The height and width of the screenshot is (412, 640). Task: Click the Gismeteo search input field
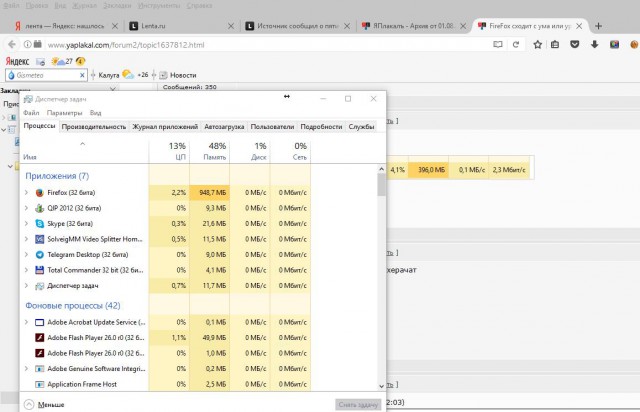pyautogui.click(x=46, y=75)
